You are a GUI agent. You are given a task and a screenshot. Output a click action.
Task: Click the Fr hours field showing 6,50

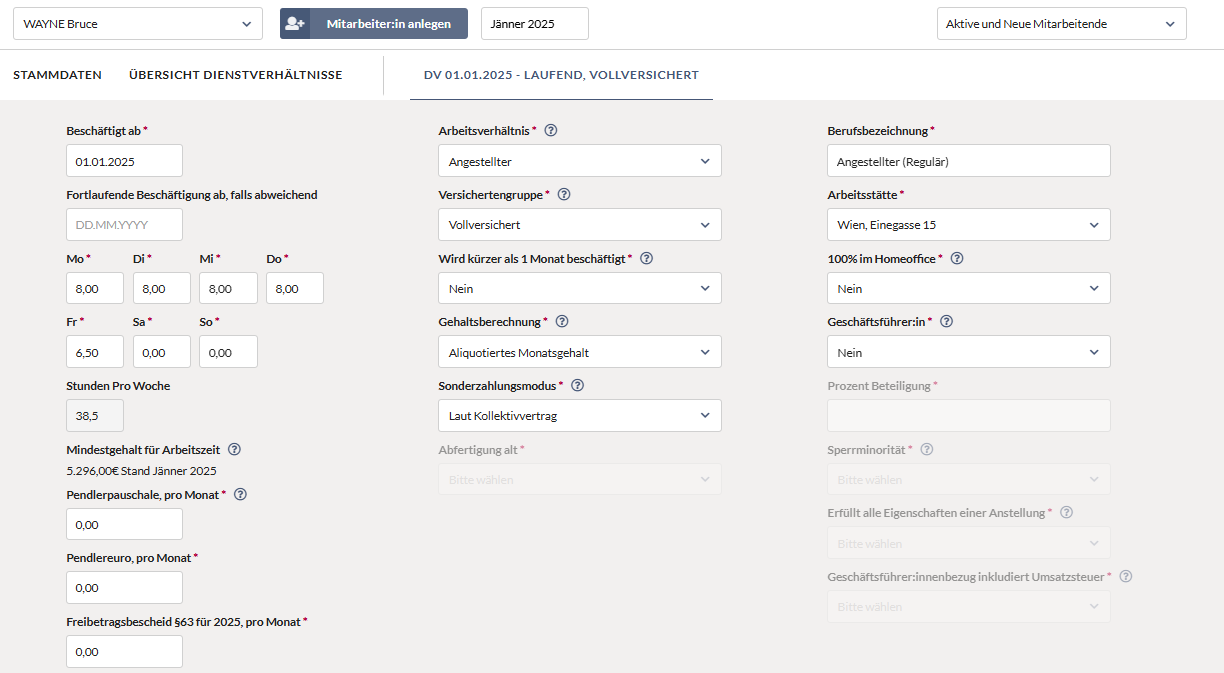point(95,352)
